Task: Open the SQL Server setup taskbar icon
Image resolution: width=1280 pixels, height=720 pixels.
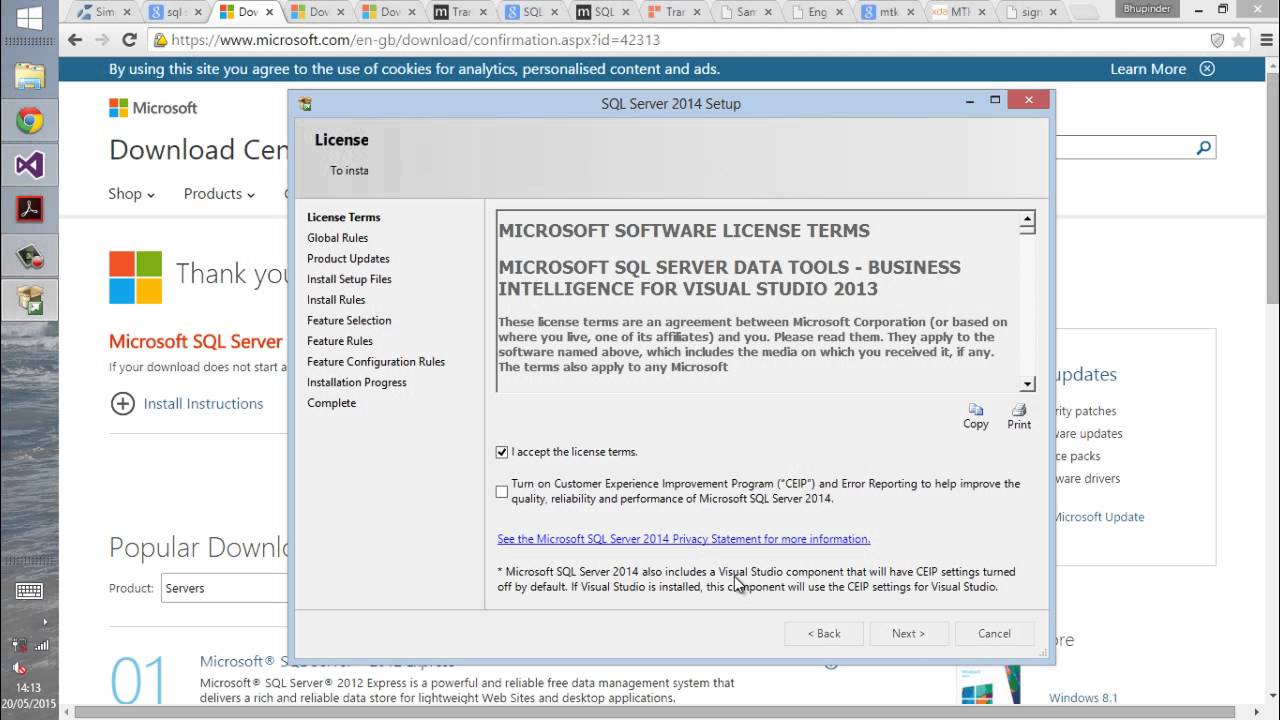Action: 29,299
